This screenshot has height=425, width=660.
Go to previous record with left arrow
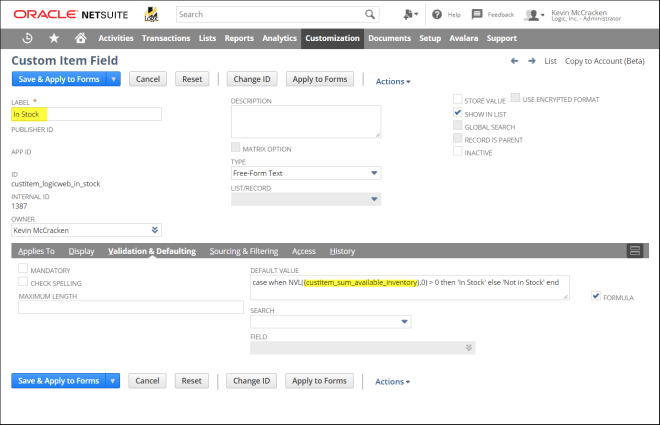coord(514,61)
